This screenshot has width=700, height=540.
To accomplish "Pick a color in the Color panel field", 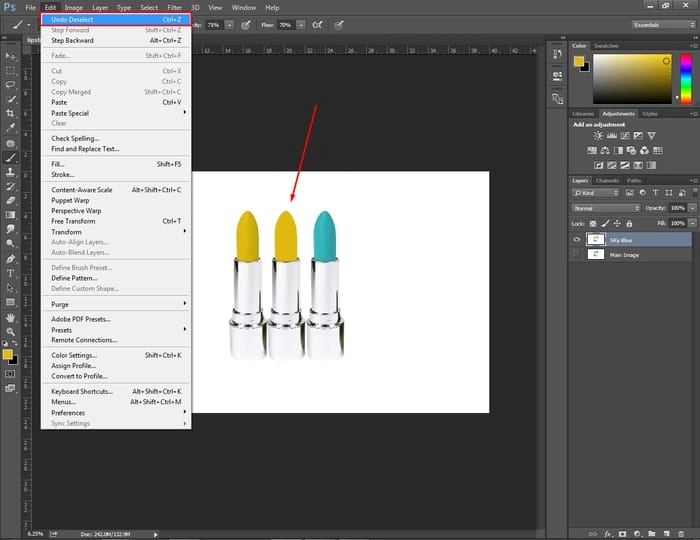I will [x=632, y=79].
